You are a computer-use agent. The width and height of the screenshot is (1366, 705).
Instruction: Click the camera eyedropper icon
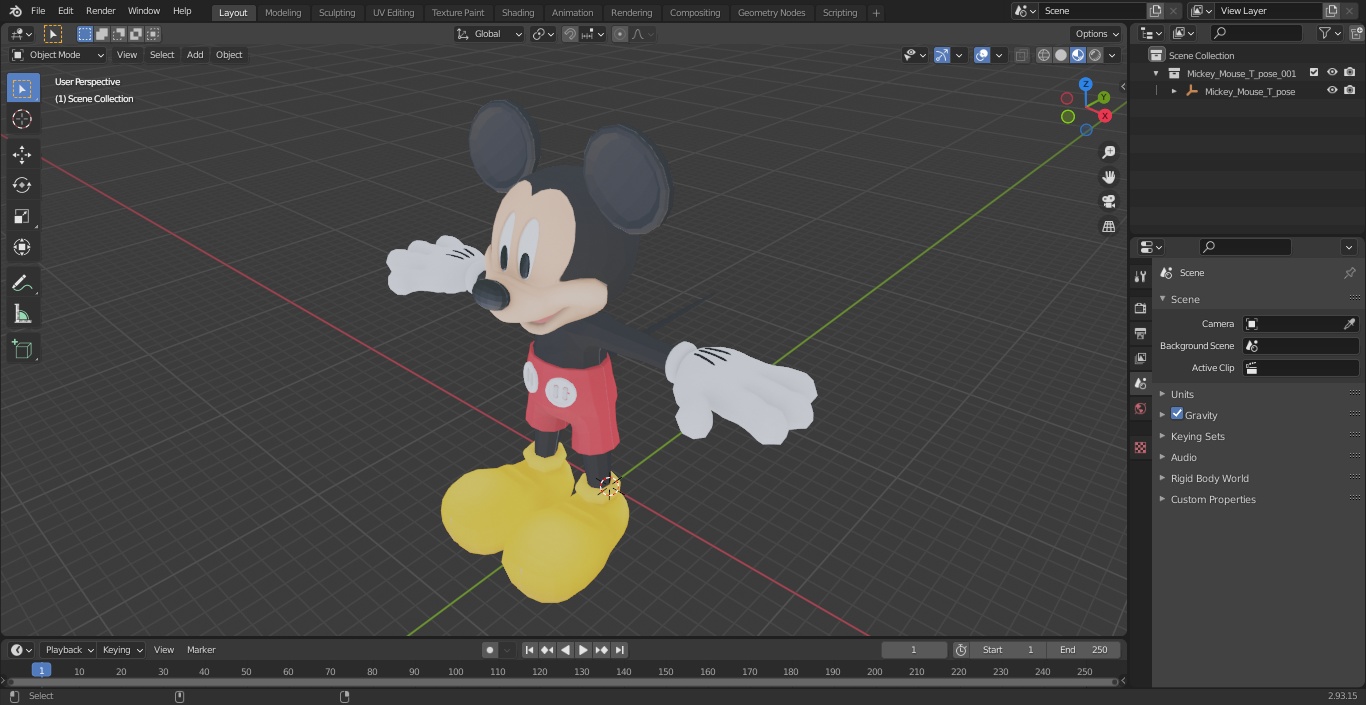(x=1349, y=324)
